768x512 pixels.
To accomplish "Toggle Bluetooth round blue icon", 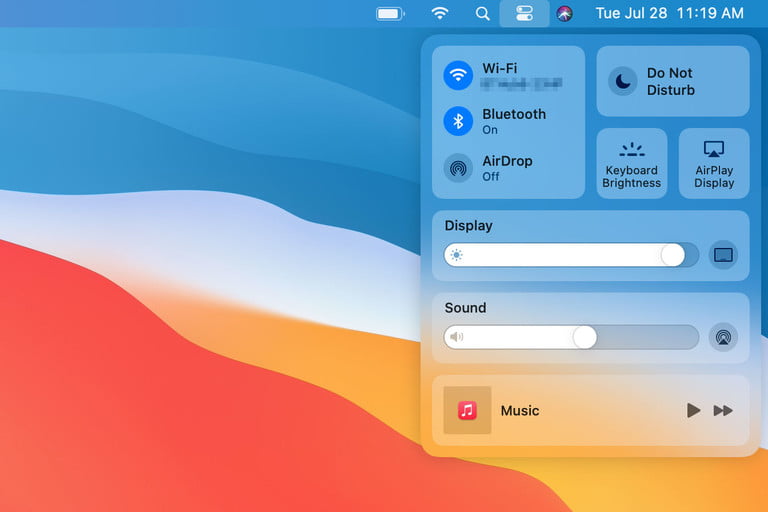I will pyautogui.click(x=458, y=121).
